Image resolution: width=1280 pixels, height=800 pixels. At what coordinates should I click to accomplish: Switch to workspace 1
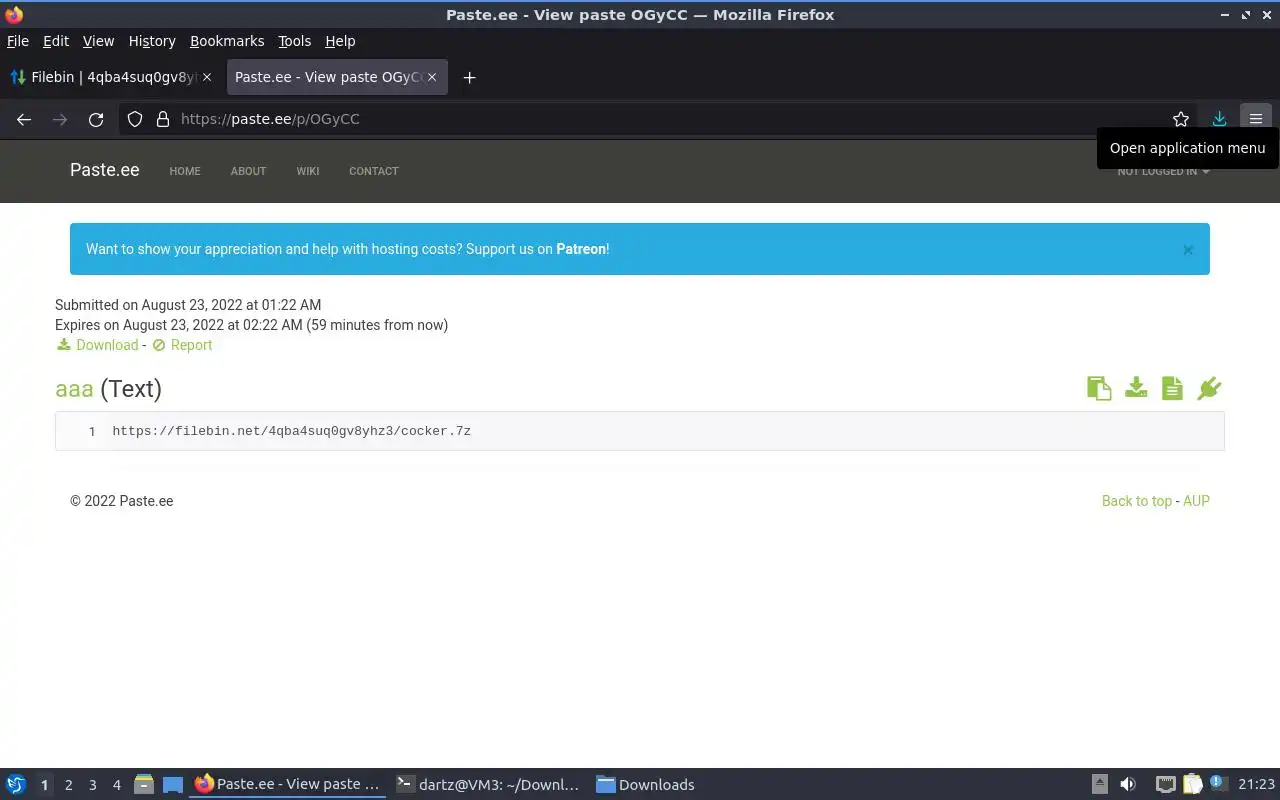pyautogui.click(x=44, y=785)
